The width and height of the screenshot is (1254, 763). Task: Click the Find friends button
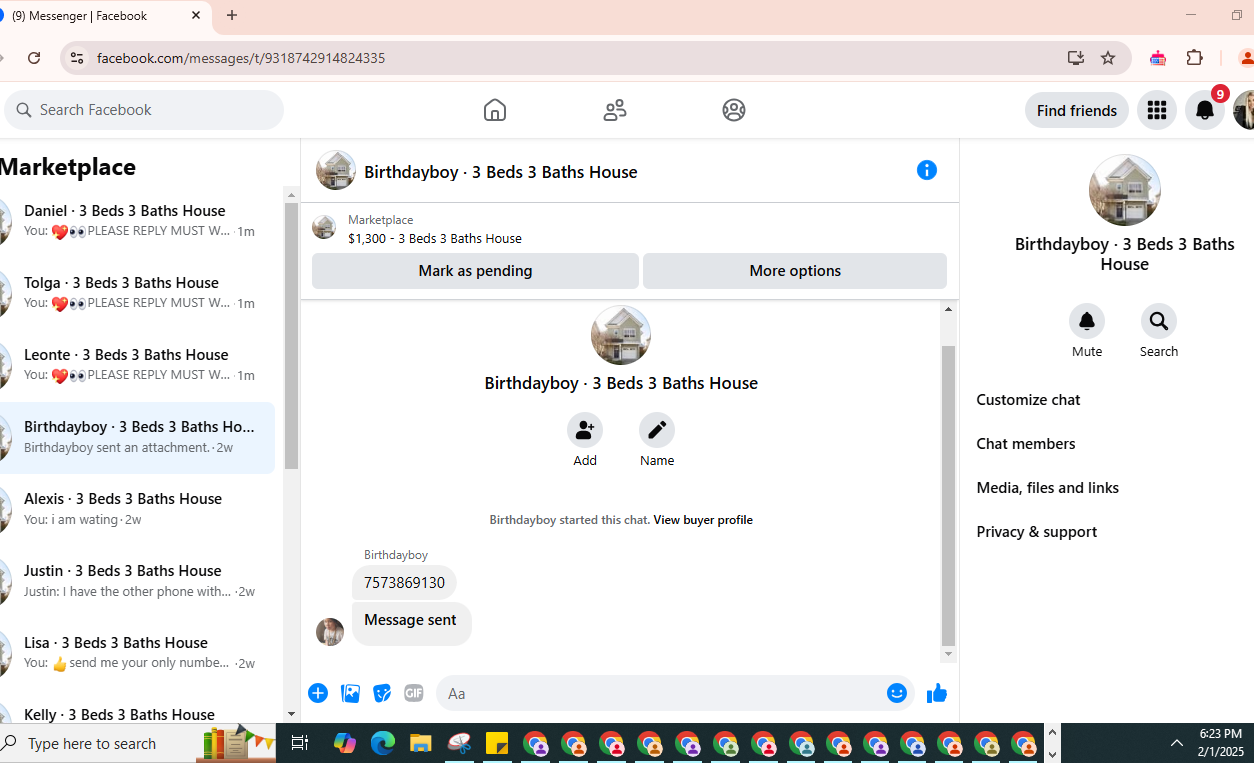click(x=1077, y=110)
